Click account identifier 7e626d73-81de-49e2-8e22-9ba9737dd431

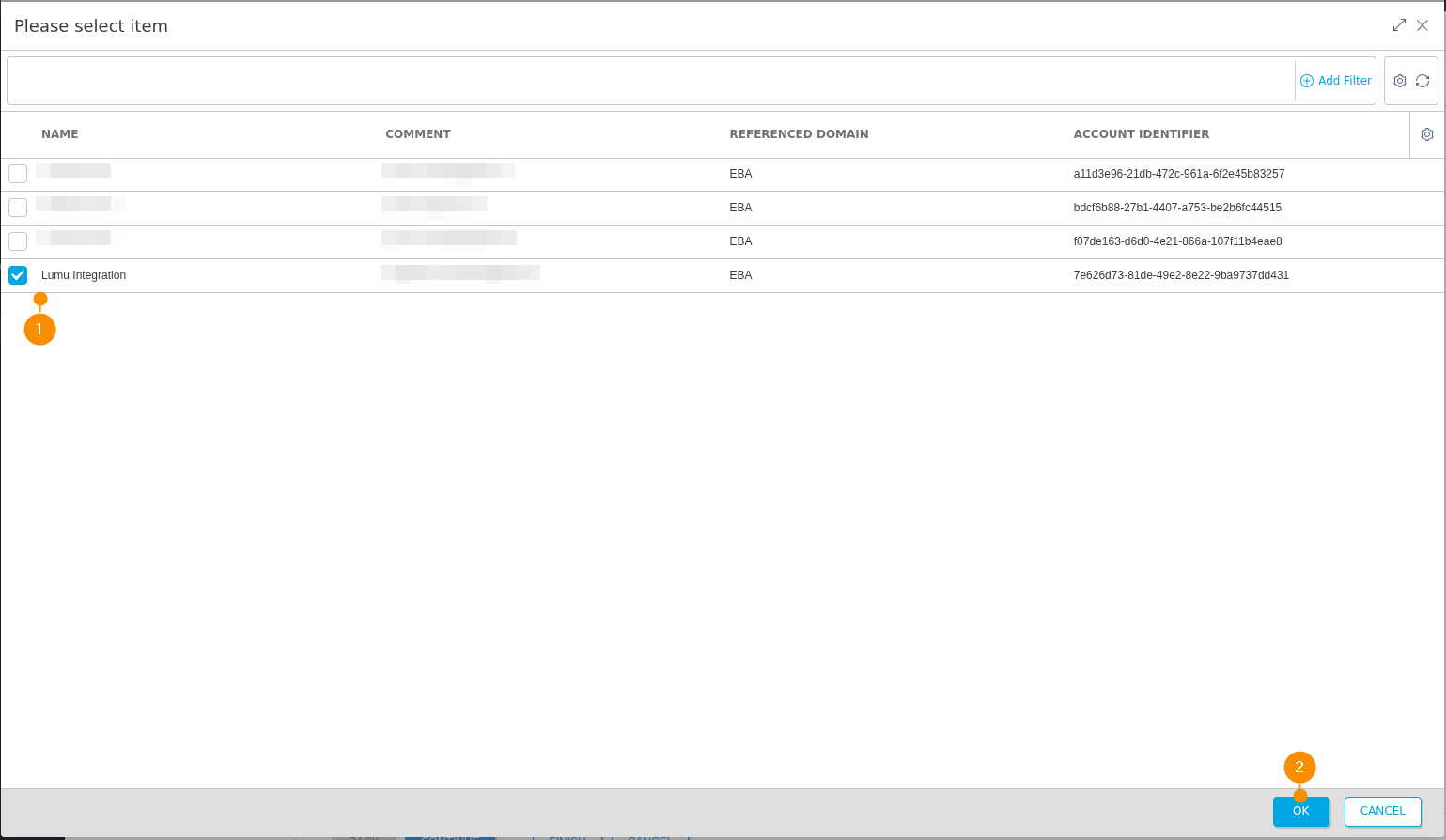click(1181, 275)
